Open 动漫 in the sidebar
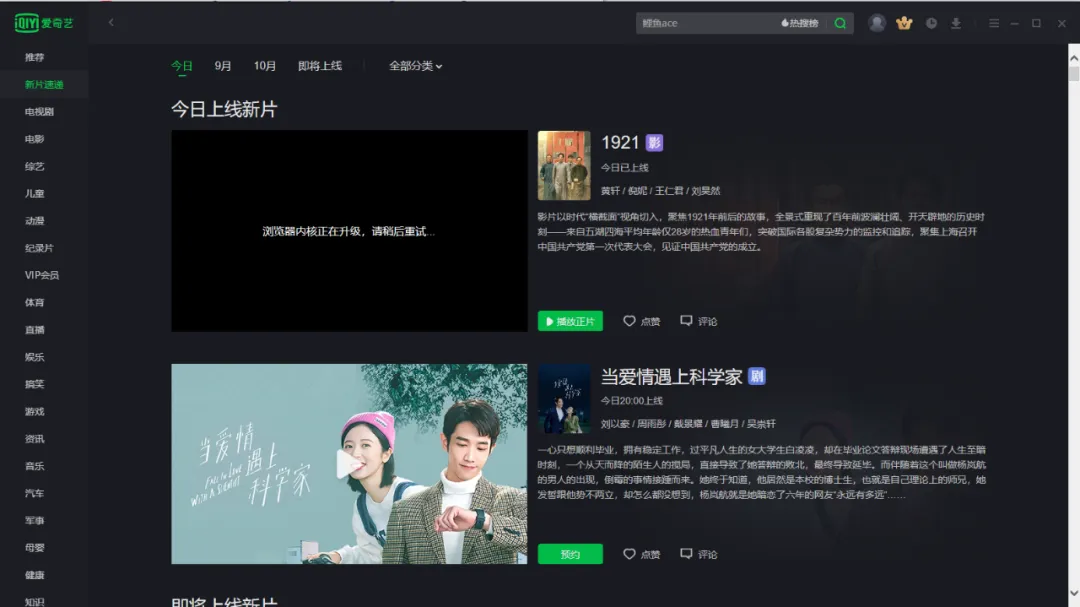 (x=34, y=220)
